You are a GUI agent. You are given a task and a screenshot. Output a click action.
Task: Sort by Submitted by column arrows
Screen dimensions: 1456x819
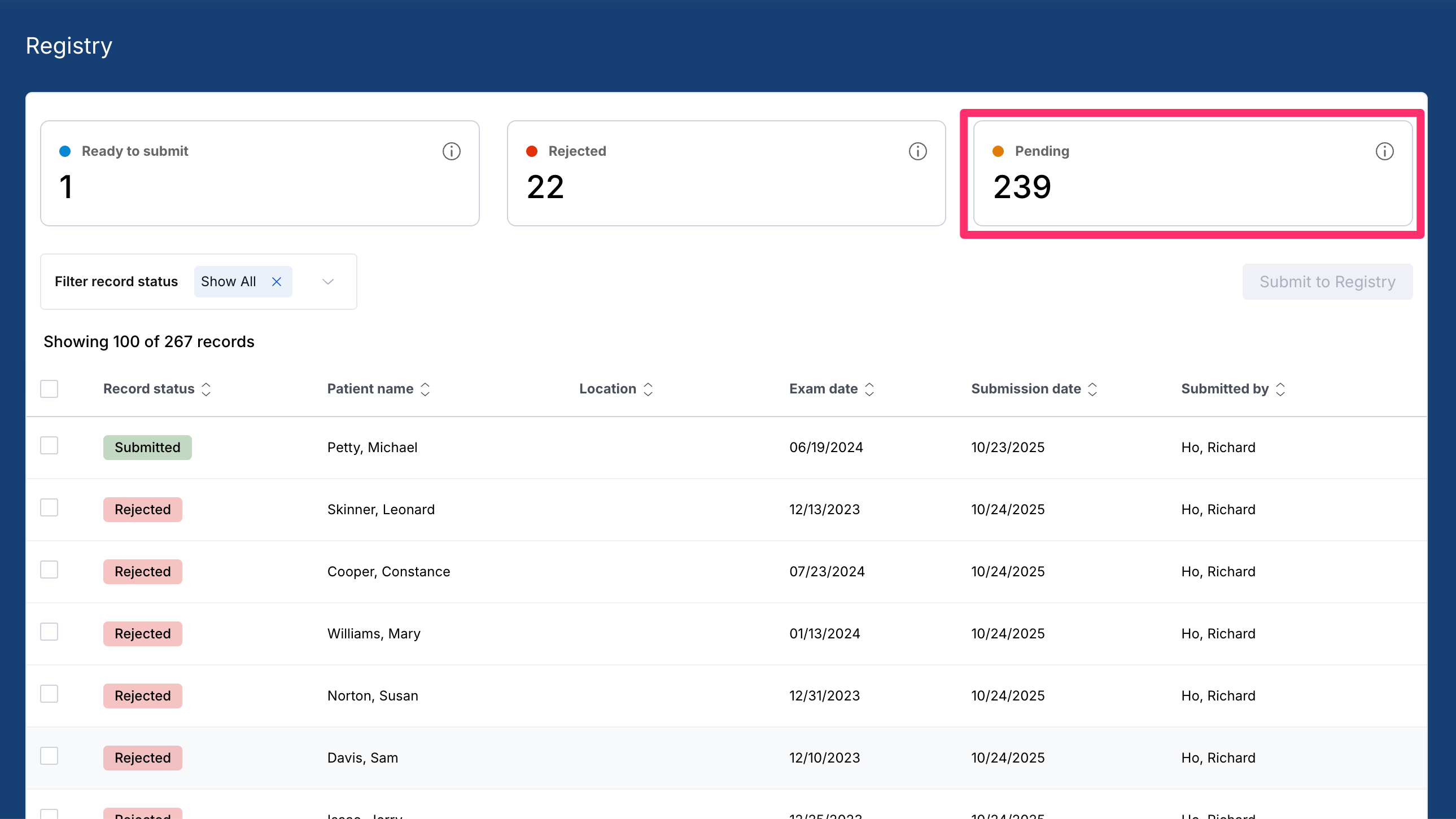(1280, 389)
